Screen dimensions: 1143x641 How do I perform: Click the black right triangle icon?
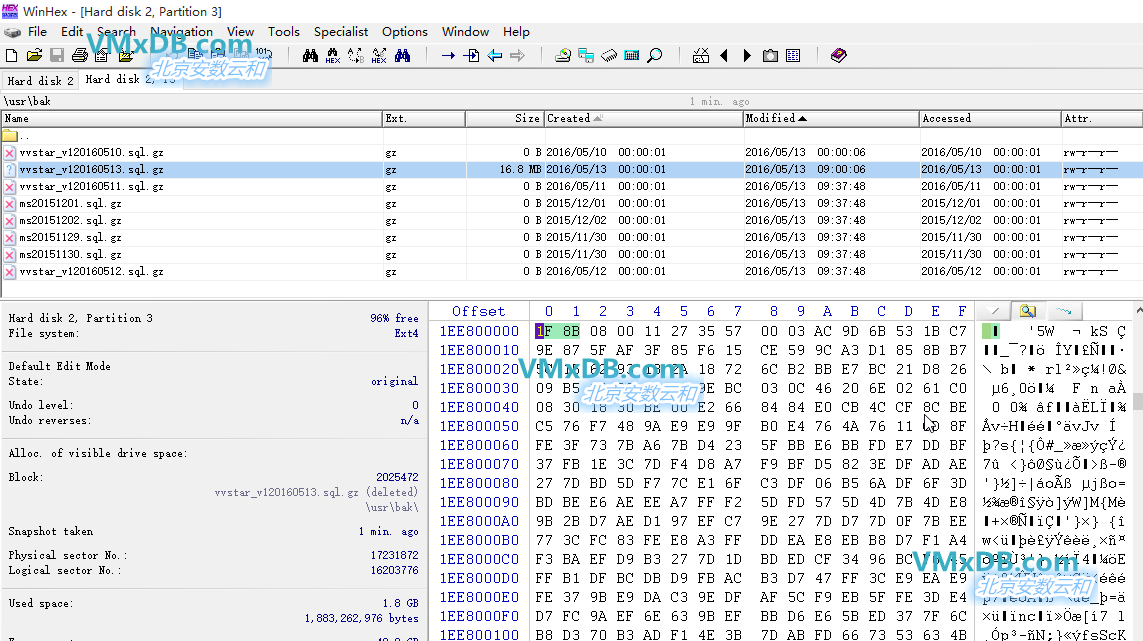[746, 55]
